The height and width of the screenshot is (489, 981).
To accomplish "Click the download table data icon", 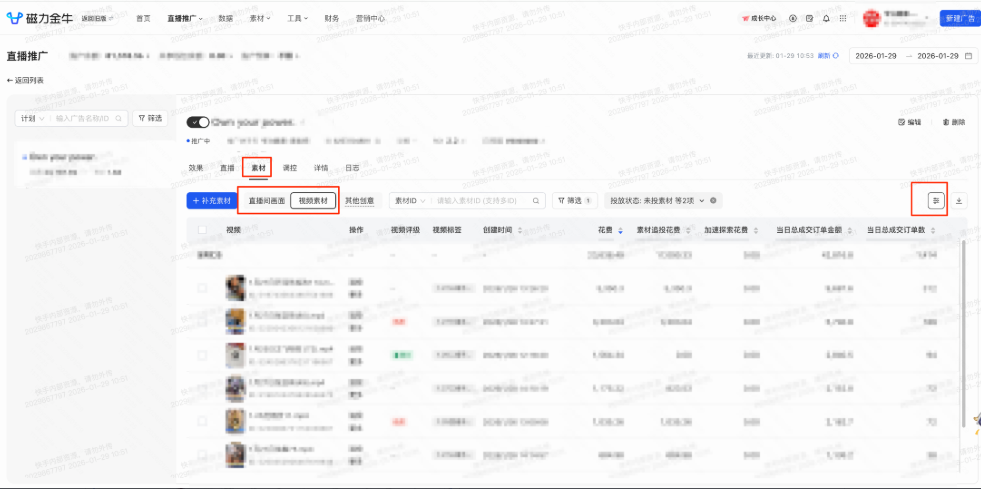I will pos(958,201).
